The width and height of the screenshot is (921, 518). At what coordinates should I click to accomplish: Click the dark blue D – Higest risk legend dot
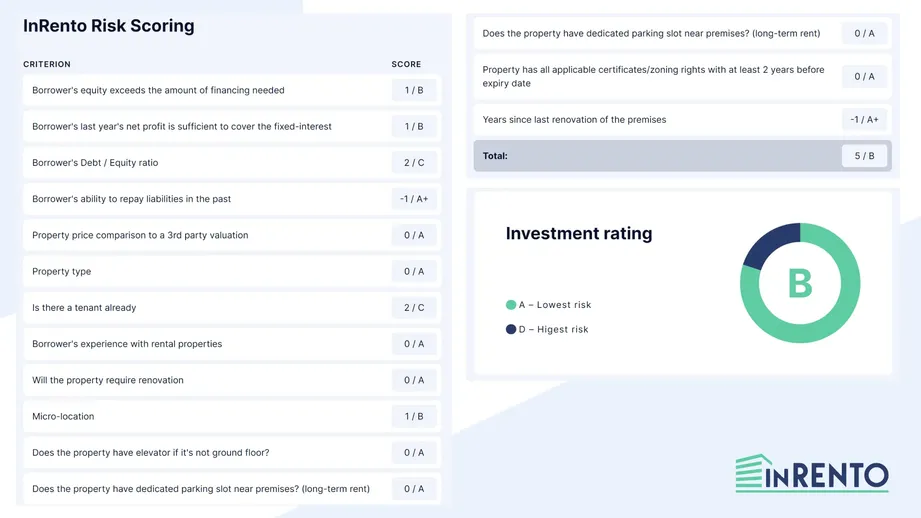[x=511, y=329]
